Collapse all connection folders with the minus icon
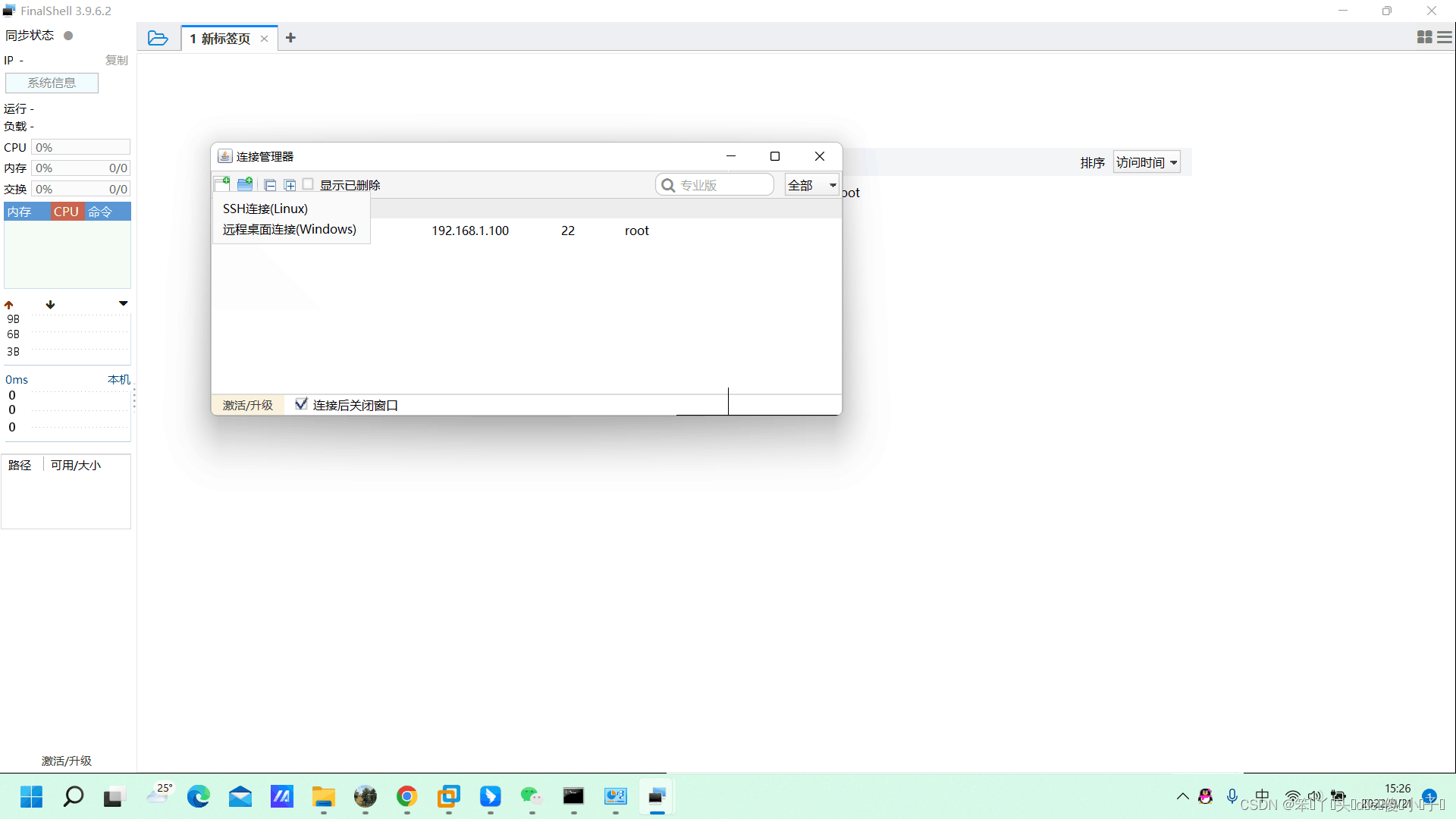The height and width of the screenshot is (819, 1456). [270, 185]
